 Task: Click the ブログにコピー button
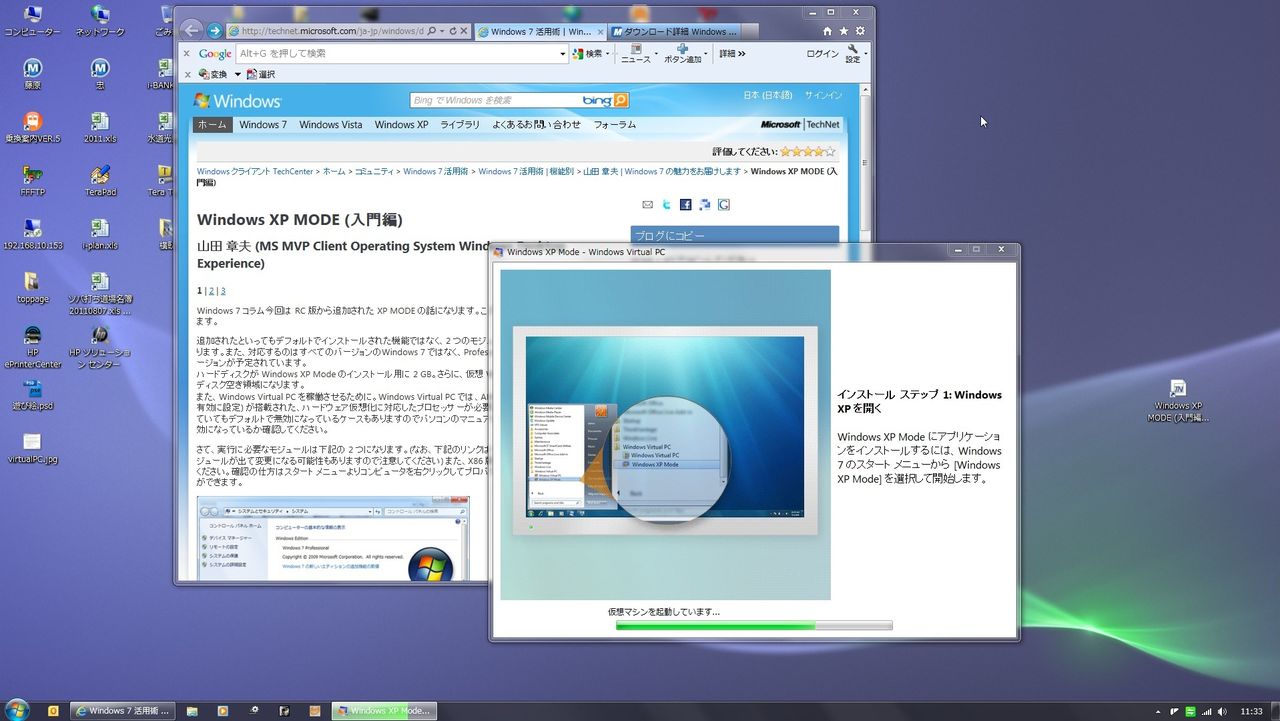click(x=734, y=235)
